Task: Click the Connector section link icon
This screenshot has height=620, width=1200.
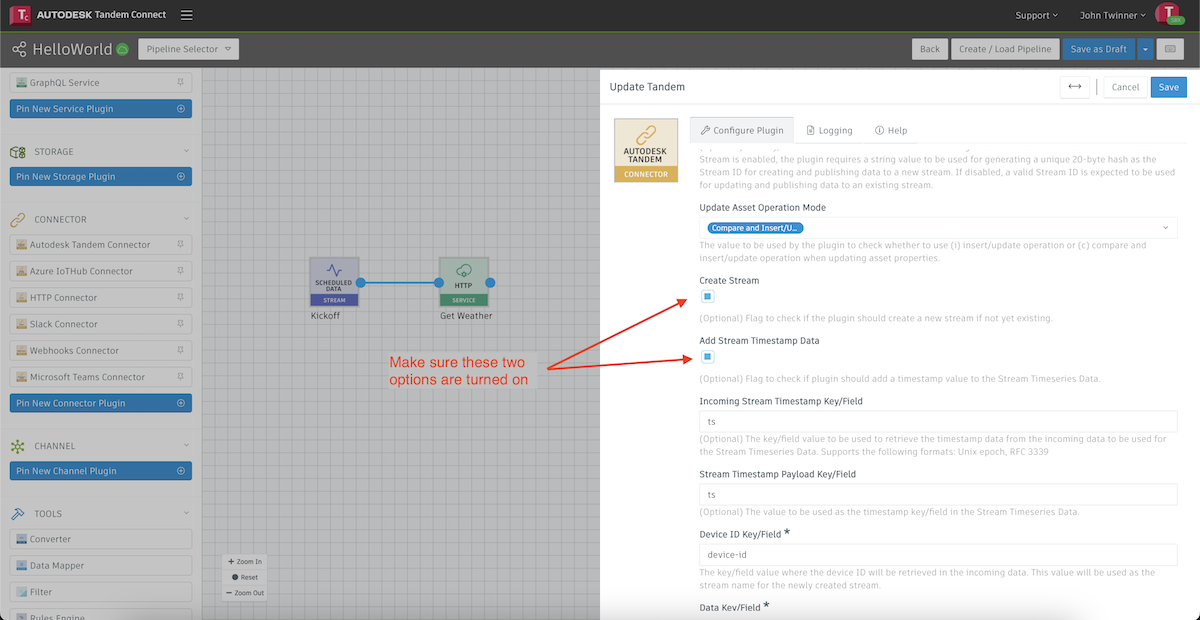Action: point(17,219)
